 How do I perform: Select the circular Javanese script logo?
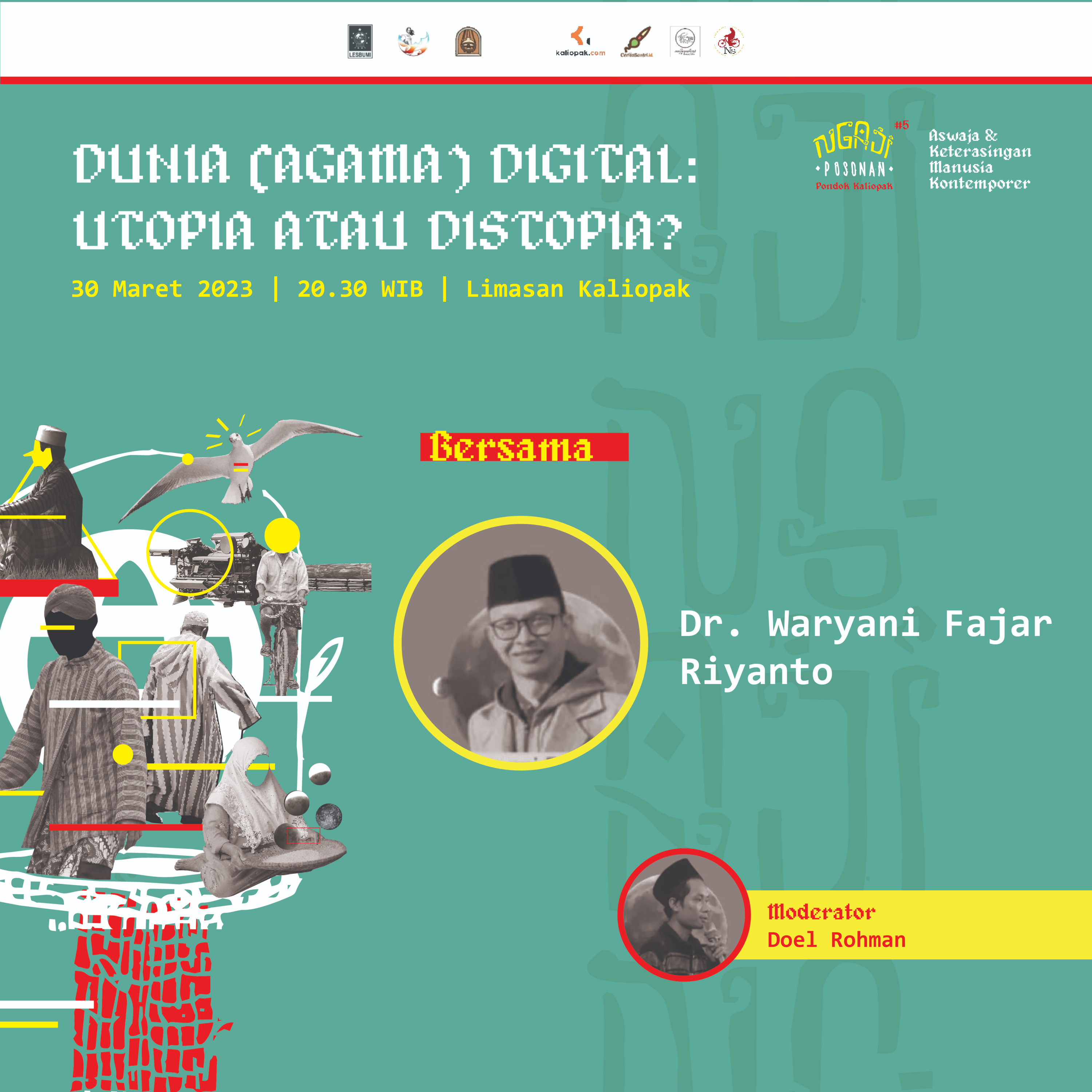coord(685,42)
